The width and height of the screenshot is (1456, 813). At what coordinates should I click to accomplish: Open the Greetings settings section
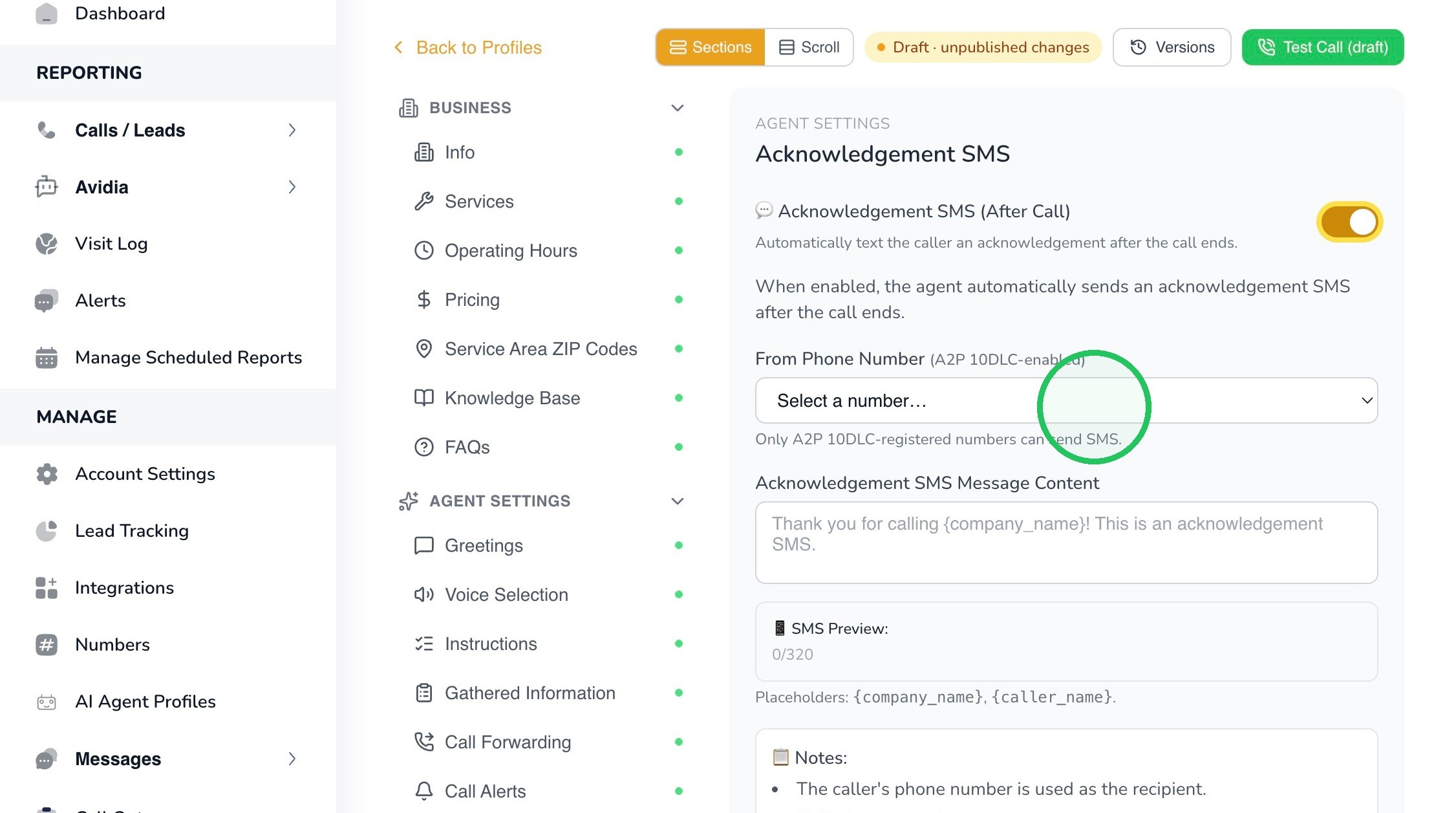[x=547, y=545]
